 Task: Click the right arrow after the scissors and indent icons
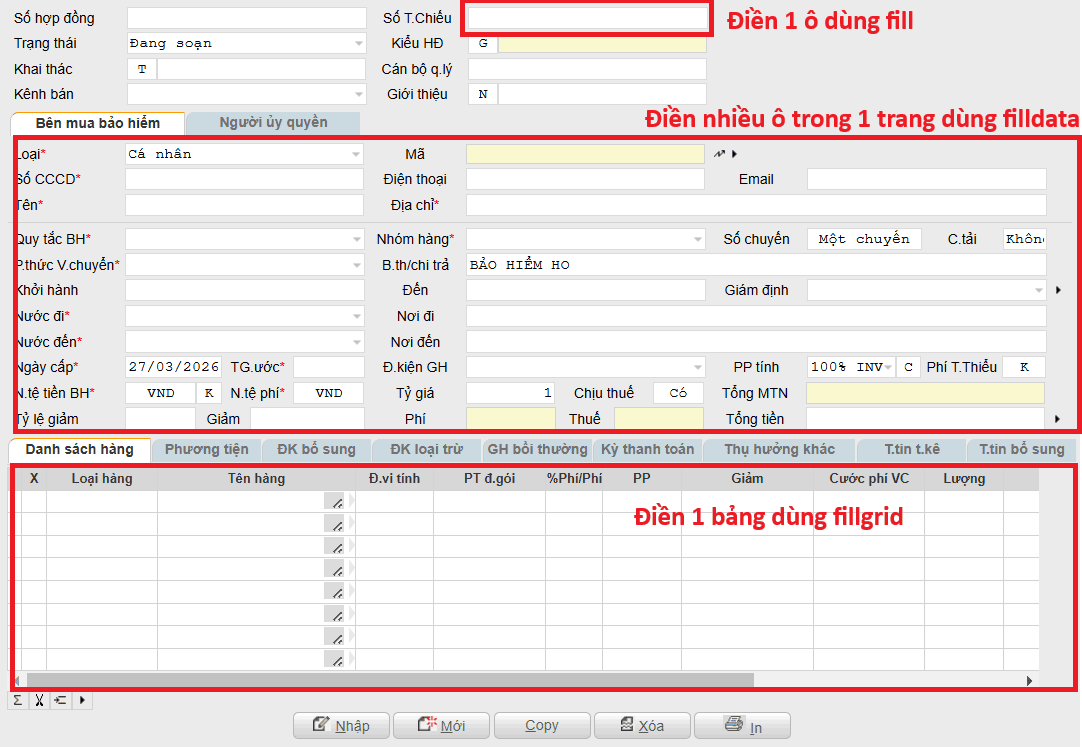coord(82,700)
